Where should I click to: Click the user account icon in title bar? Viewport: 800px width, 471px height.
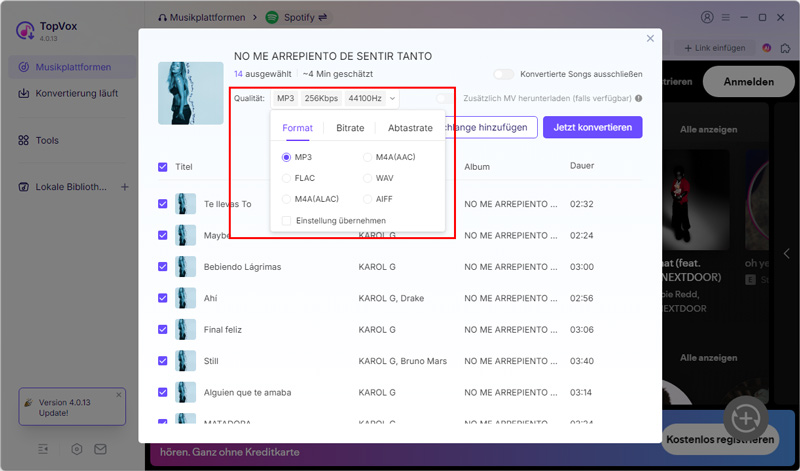tap(707, 17)
